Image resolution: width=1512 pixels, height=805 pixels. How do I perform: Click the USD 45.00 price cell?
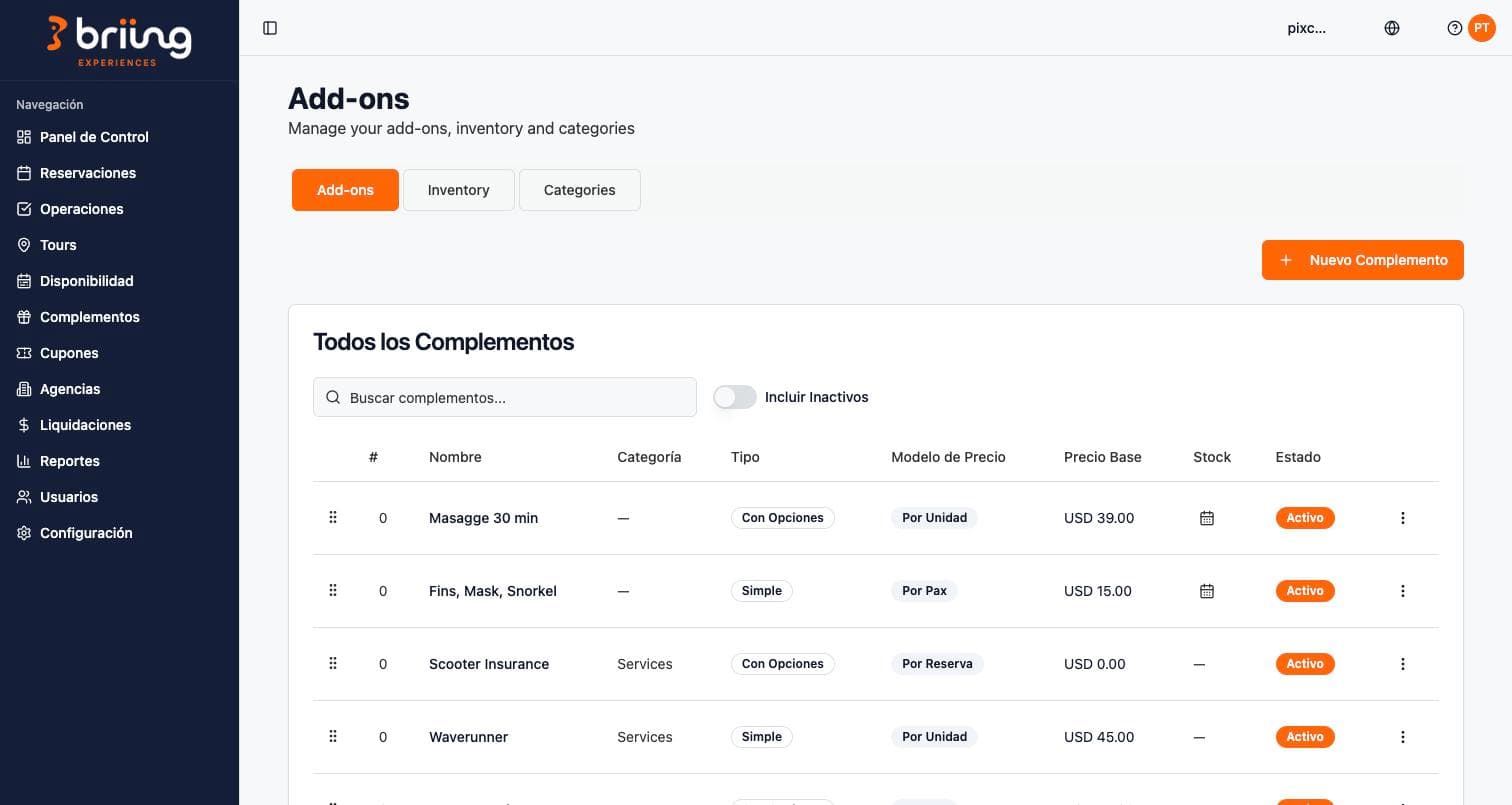(1099, 737)
